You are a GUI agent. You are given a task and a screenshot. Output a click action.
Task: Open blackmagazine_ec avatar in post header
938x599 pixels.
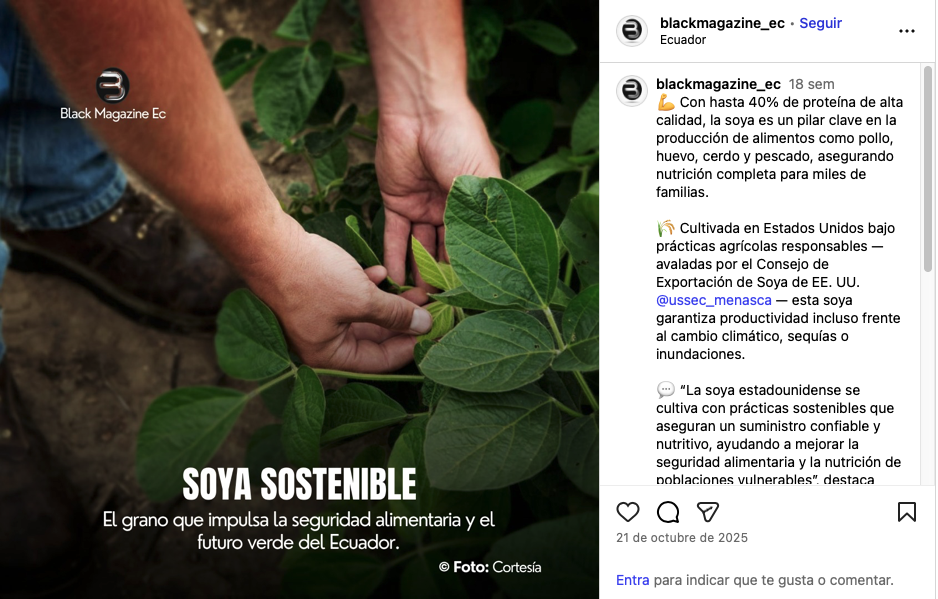click(x=632, y=31)
